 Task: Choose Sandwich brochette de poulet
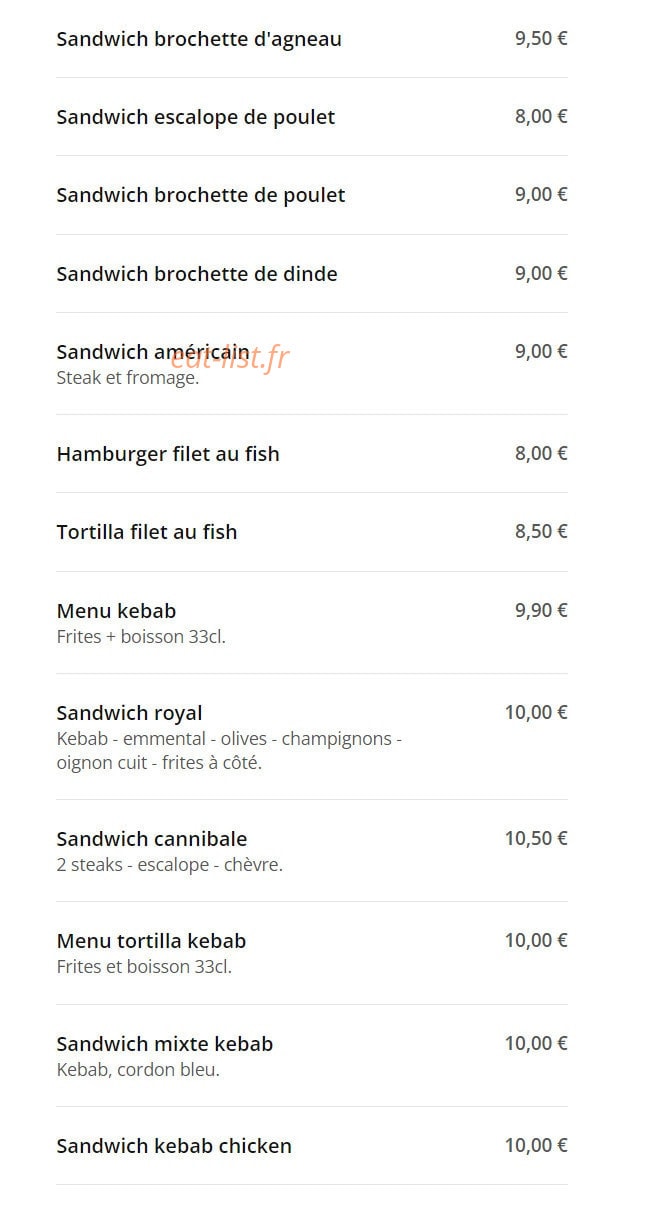tap(311, 195)
